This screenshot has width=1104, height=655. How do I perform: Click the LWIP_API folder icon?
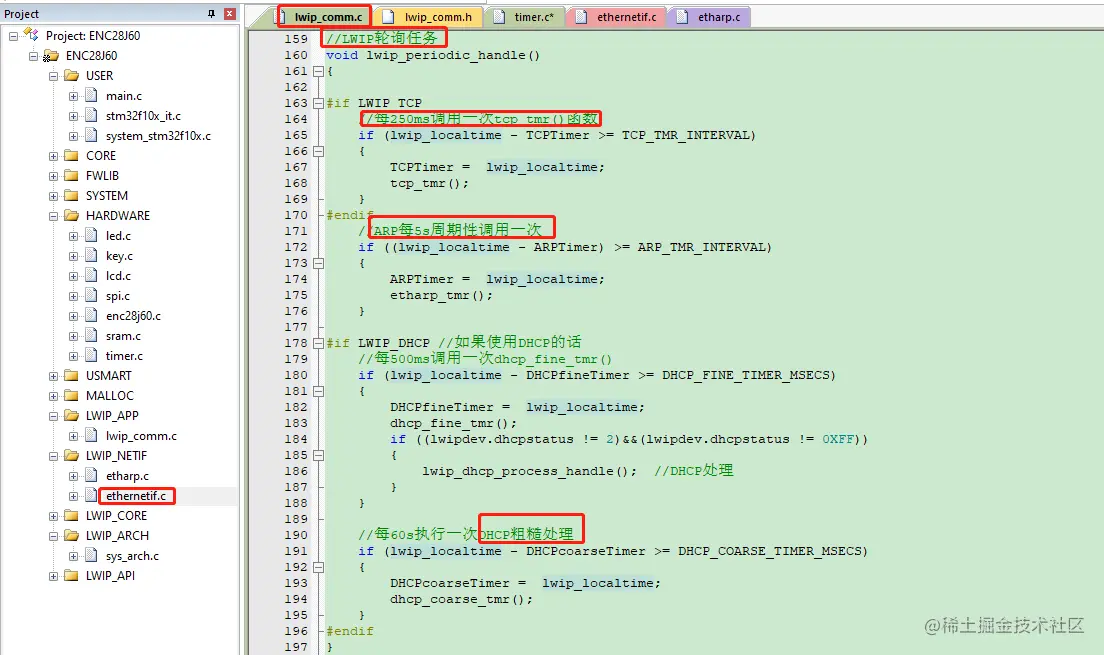click(x=71, y=575)
